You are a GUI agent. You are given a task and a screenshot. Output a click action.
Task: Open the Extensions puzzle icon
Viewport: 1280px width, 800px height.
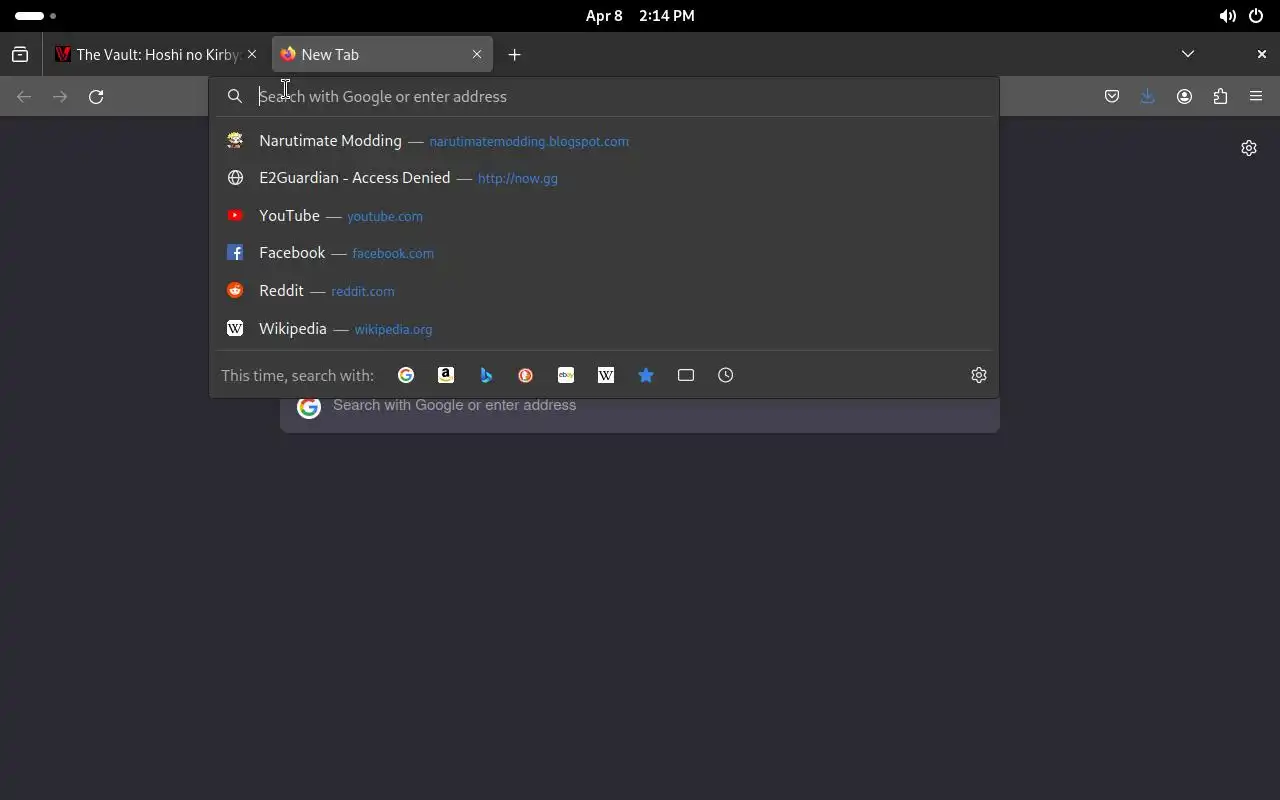tap(1220, 97)
